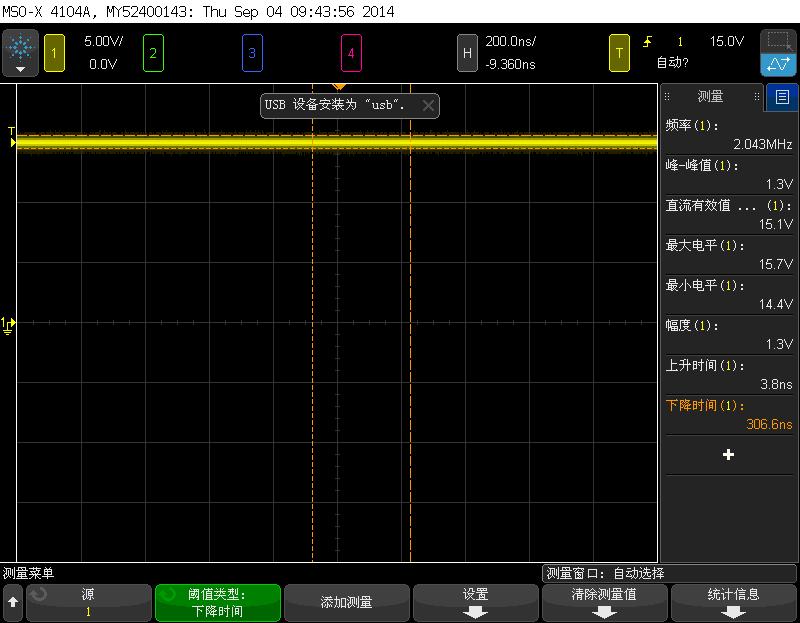Select the 直流有效值 measurement entry

tap(729, 214)
